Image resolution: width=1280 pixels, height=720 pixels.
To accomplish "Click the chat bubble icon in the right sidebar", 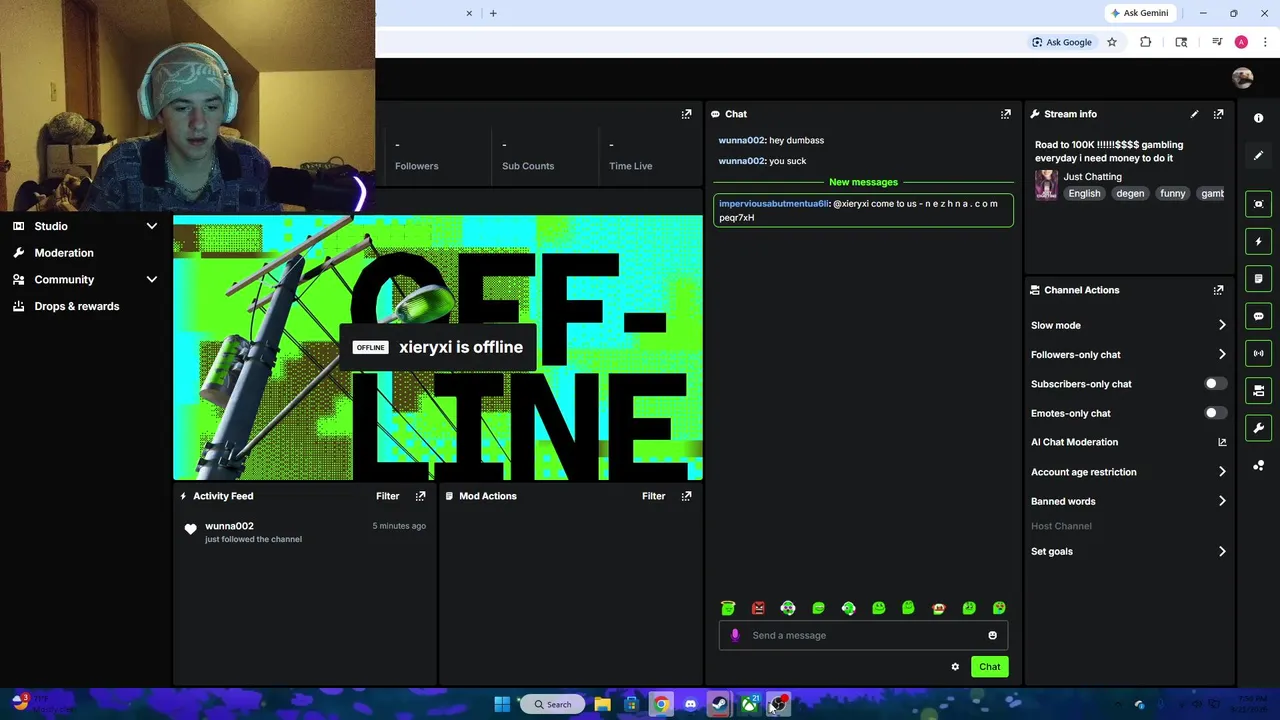I will click(1258, 316).
